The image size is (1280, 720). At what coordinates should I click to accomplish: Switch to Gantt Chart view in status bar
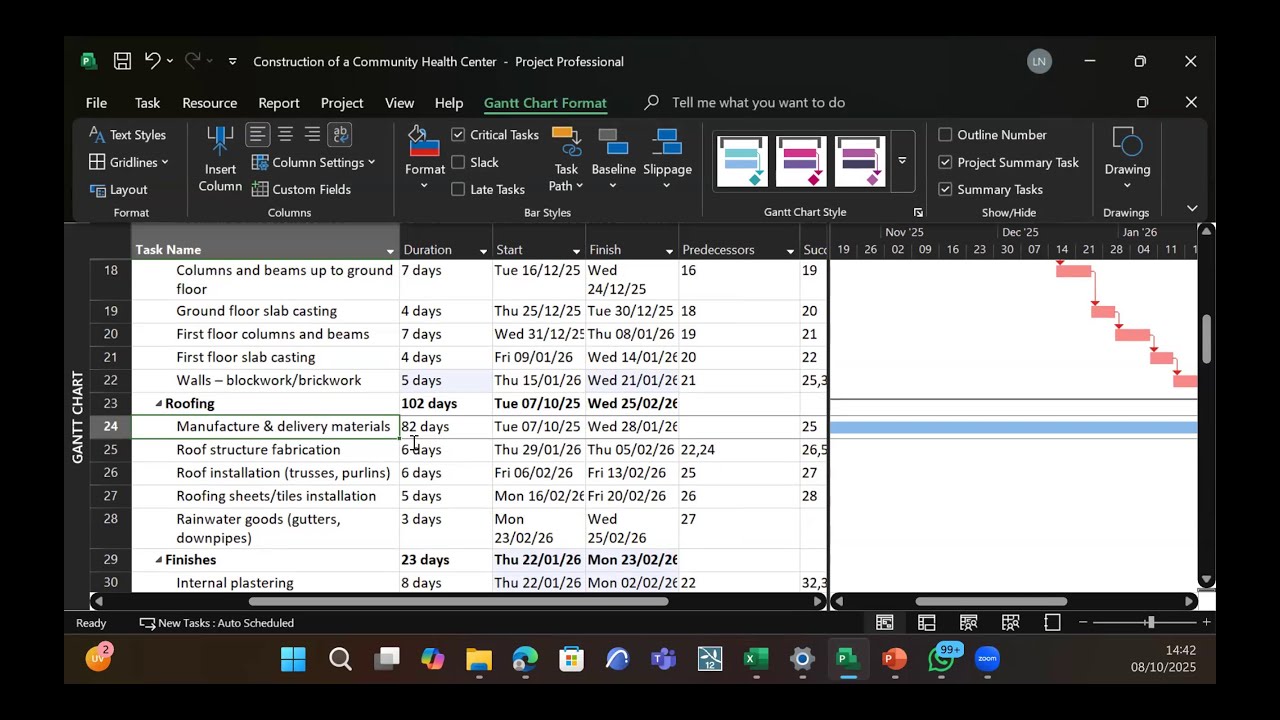point(885,622)
